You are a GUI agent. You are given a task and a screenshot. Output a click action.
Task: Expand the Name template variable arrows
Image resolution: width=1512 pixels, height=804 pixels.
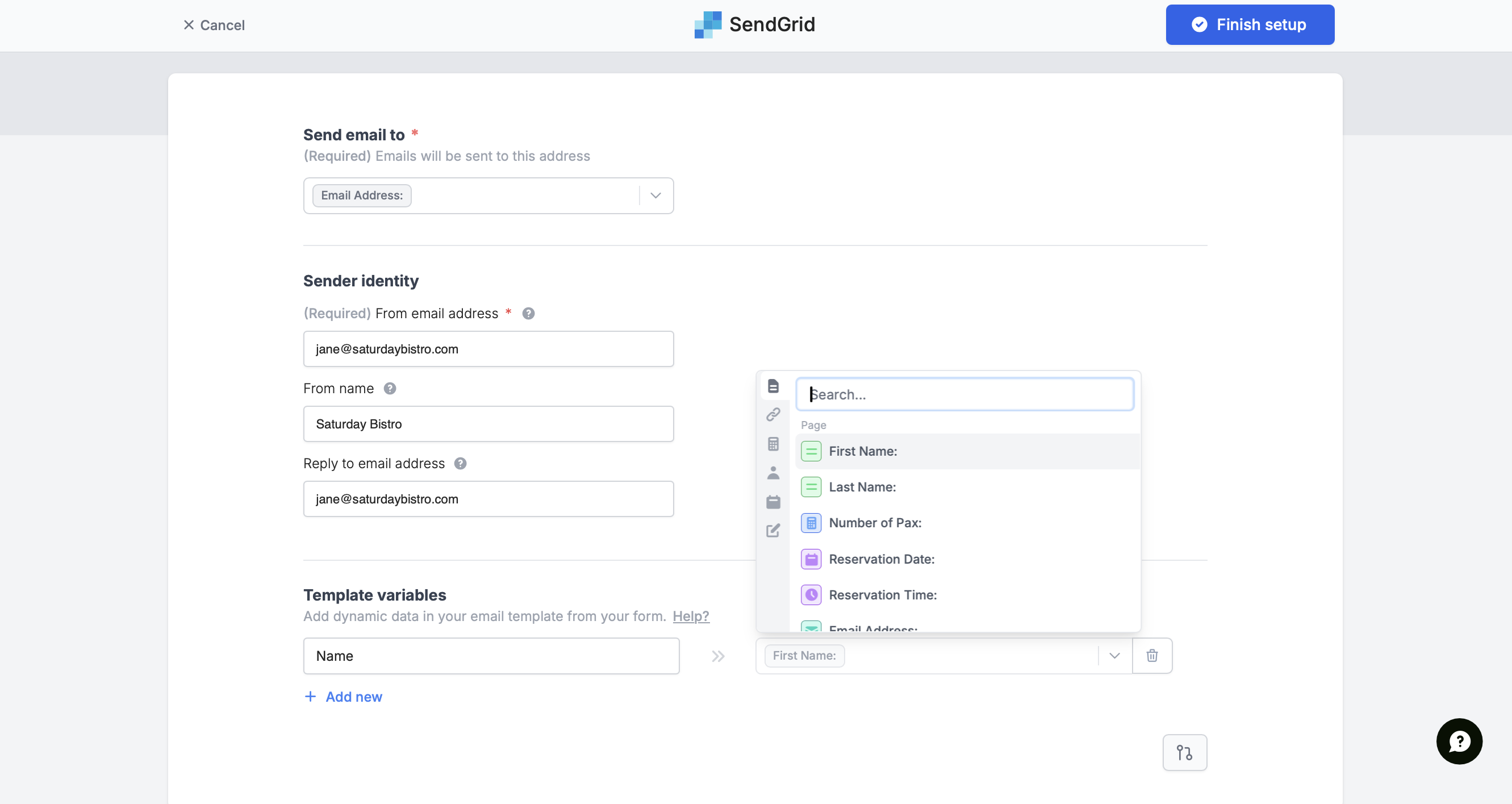click(x=717, y=656)
